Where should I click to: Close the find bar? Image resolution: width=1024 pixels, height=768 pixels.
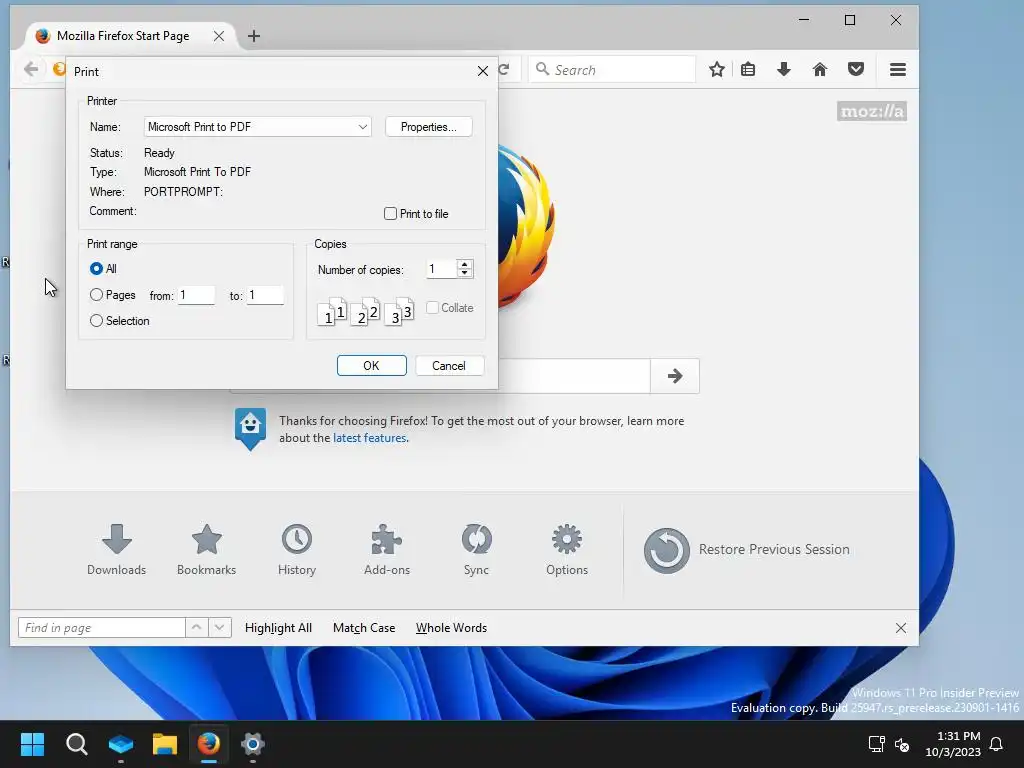(x=901, y=628)
